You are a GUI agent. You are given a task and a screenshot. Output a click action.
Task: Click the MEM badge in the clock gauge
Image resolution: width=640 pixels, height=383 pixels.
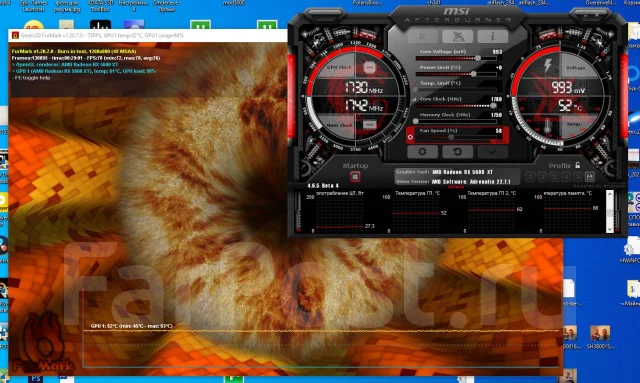(369, 124)
